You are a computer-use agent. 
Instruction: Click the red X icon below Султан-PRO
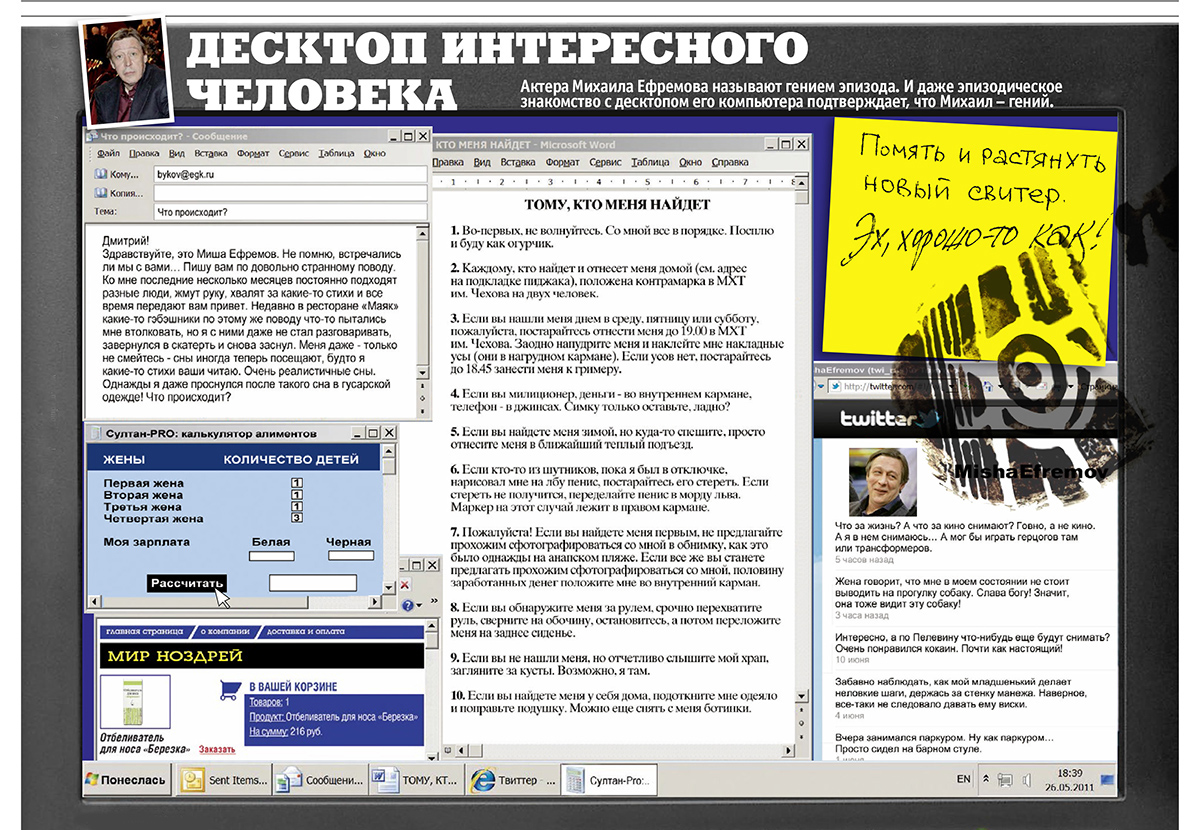pos(405,585)
